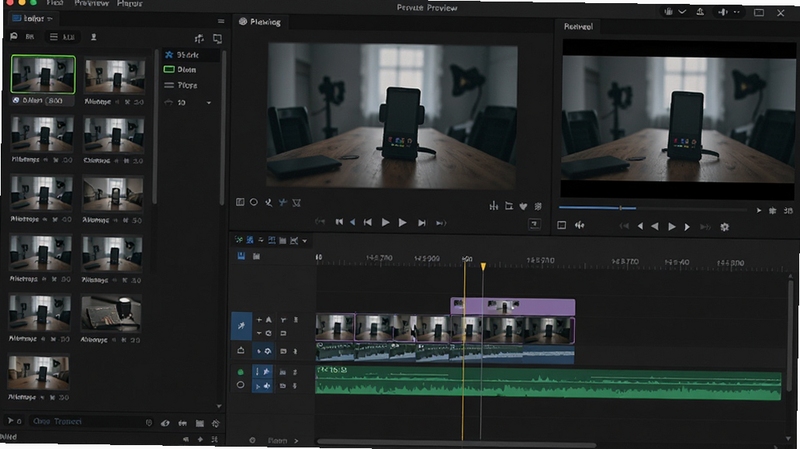Screen dimensions: 800x449
Task: Toggle the blue second icon in the timeline toolbar
Action: (x=250, y=240)
